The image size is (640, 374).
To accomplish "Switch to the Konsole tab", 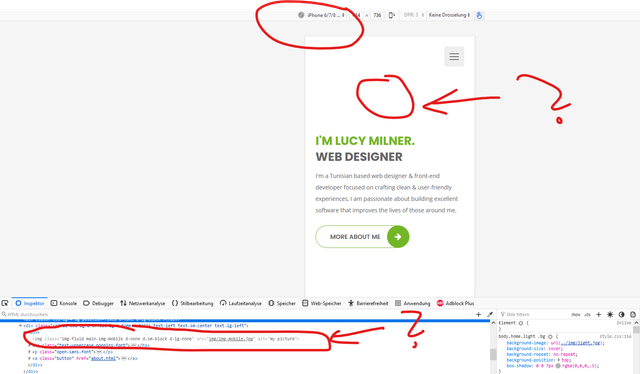I will (64, 303).
